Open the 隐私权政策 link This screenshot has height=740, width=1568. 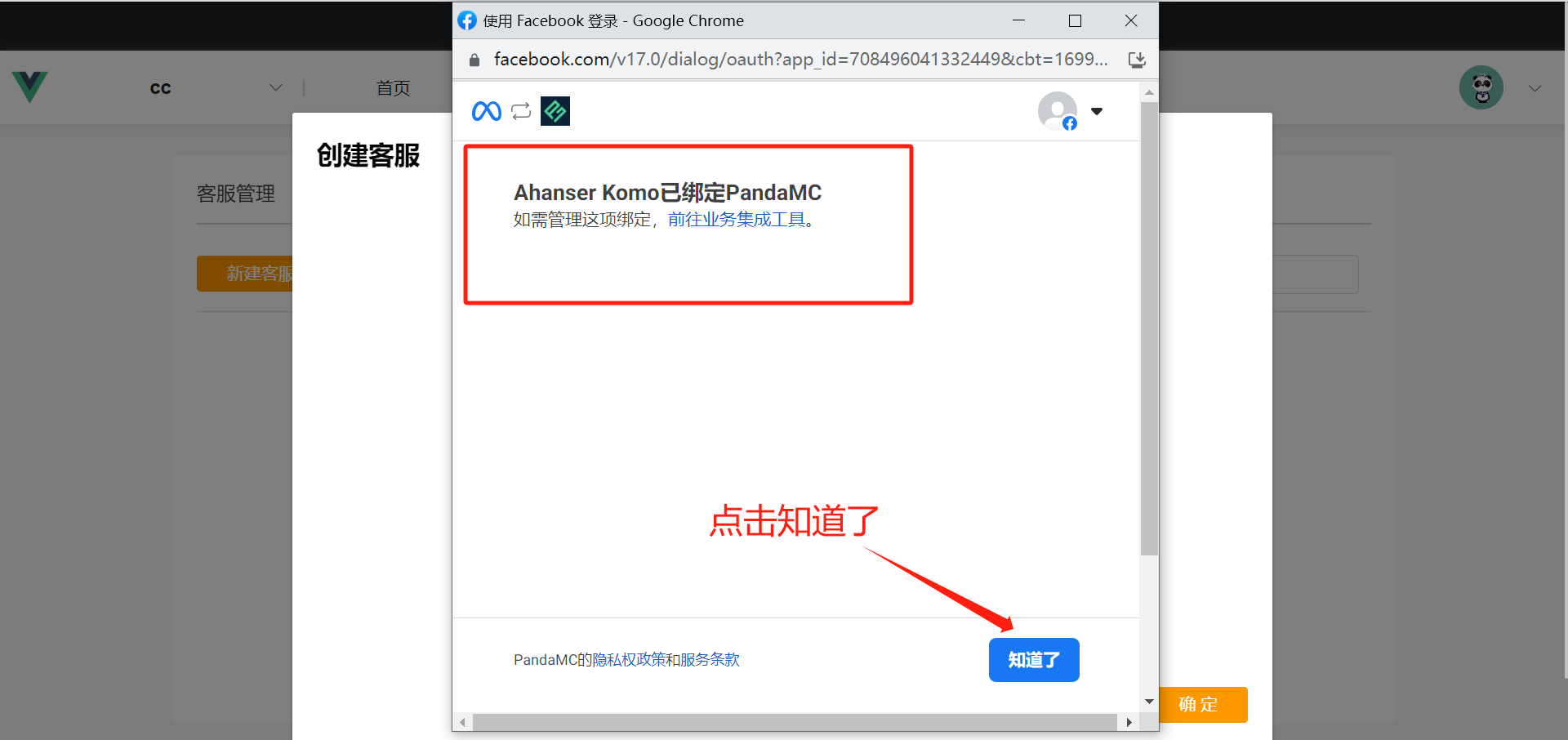[628, 660]
